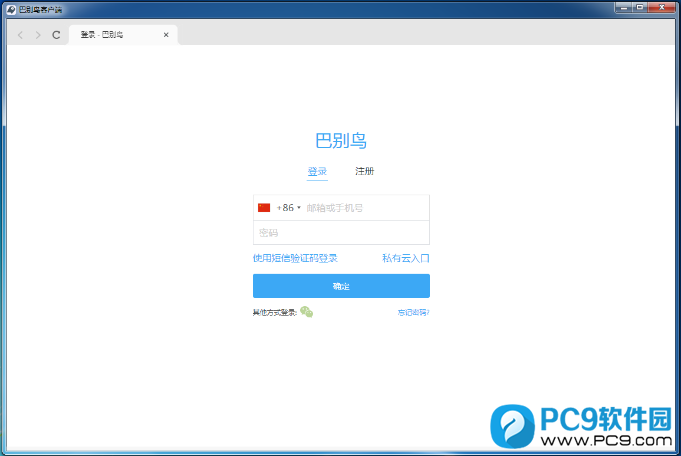Switch to the 登录 login tab
Screen dimensions: 681x456
[317, 172]
